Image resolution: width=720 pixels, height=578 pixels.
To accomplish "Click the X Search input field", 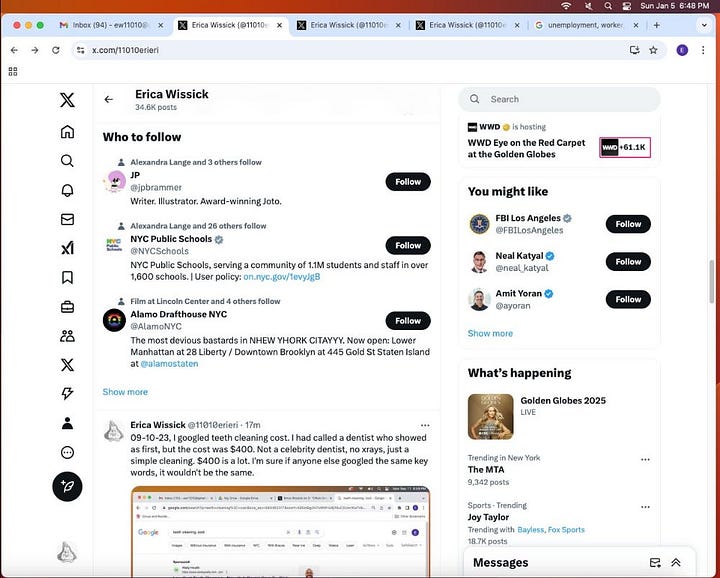I will point(559,99).
